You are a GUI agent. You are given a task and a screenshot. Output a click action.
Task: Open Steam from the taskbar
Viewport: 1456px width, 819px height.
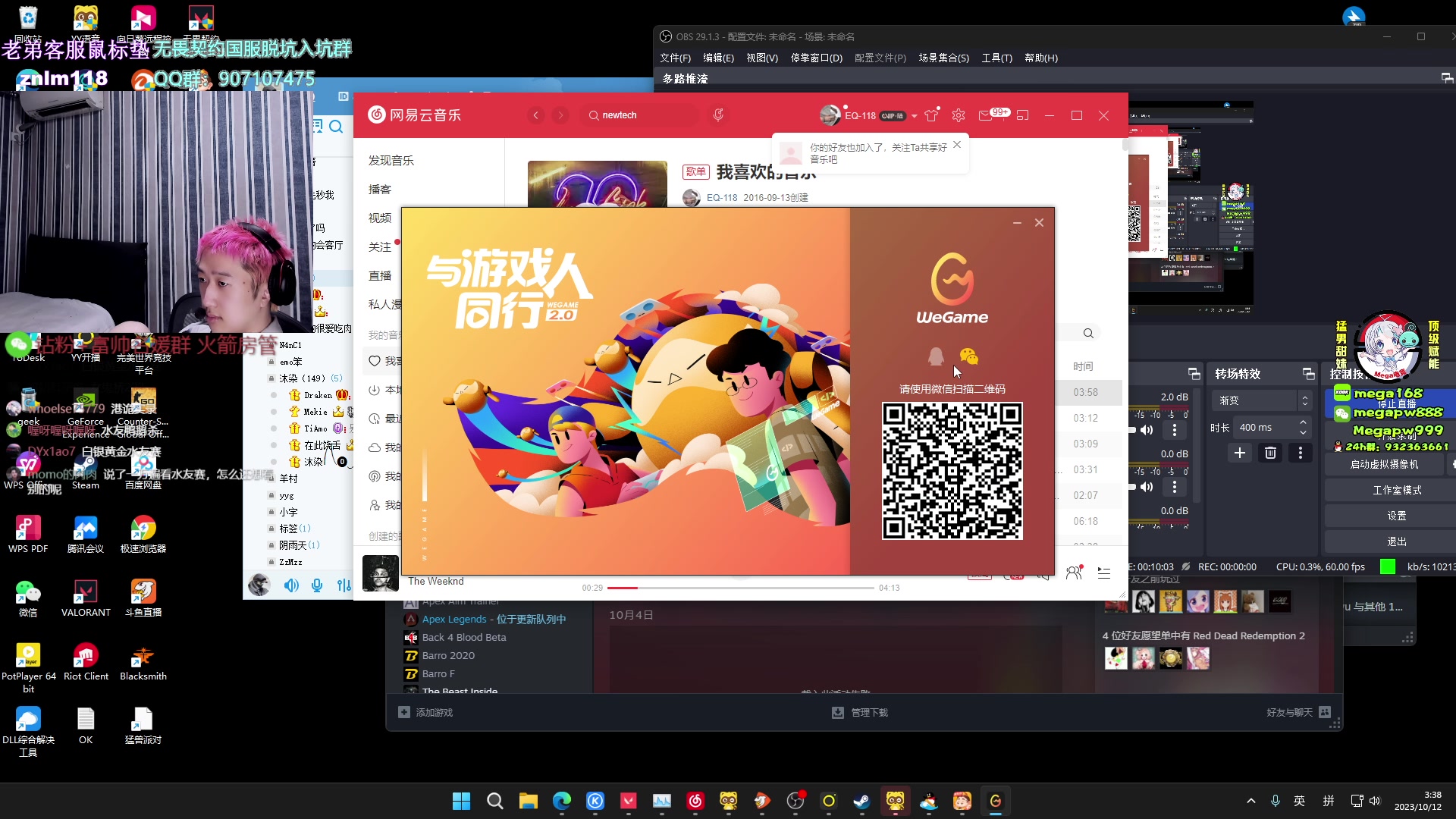tap(862, 801)
